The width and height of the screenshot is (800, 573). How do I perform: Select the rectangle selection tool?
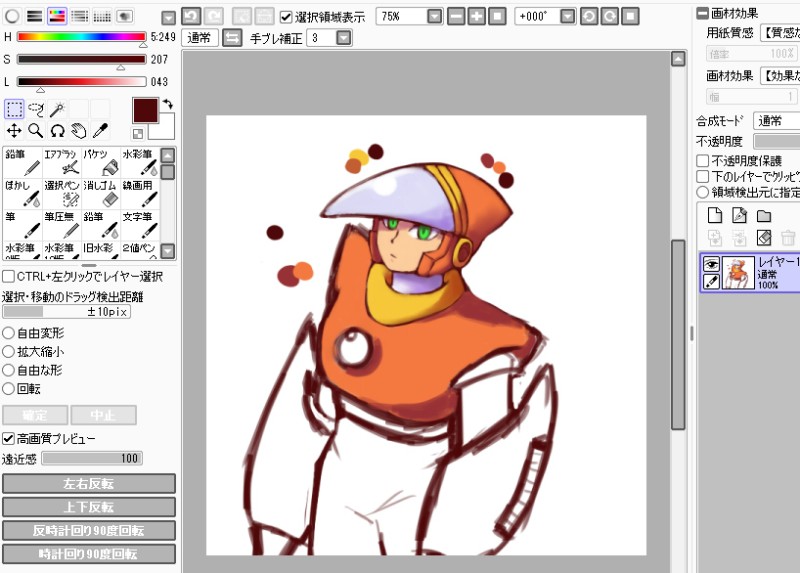pos(14,109)
